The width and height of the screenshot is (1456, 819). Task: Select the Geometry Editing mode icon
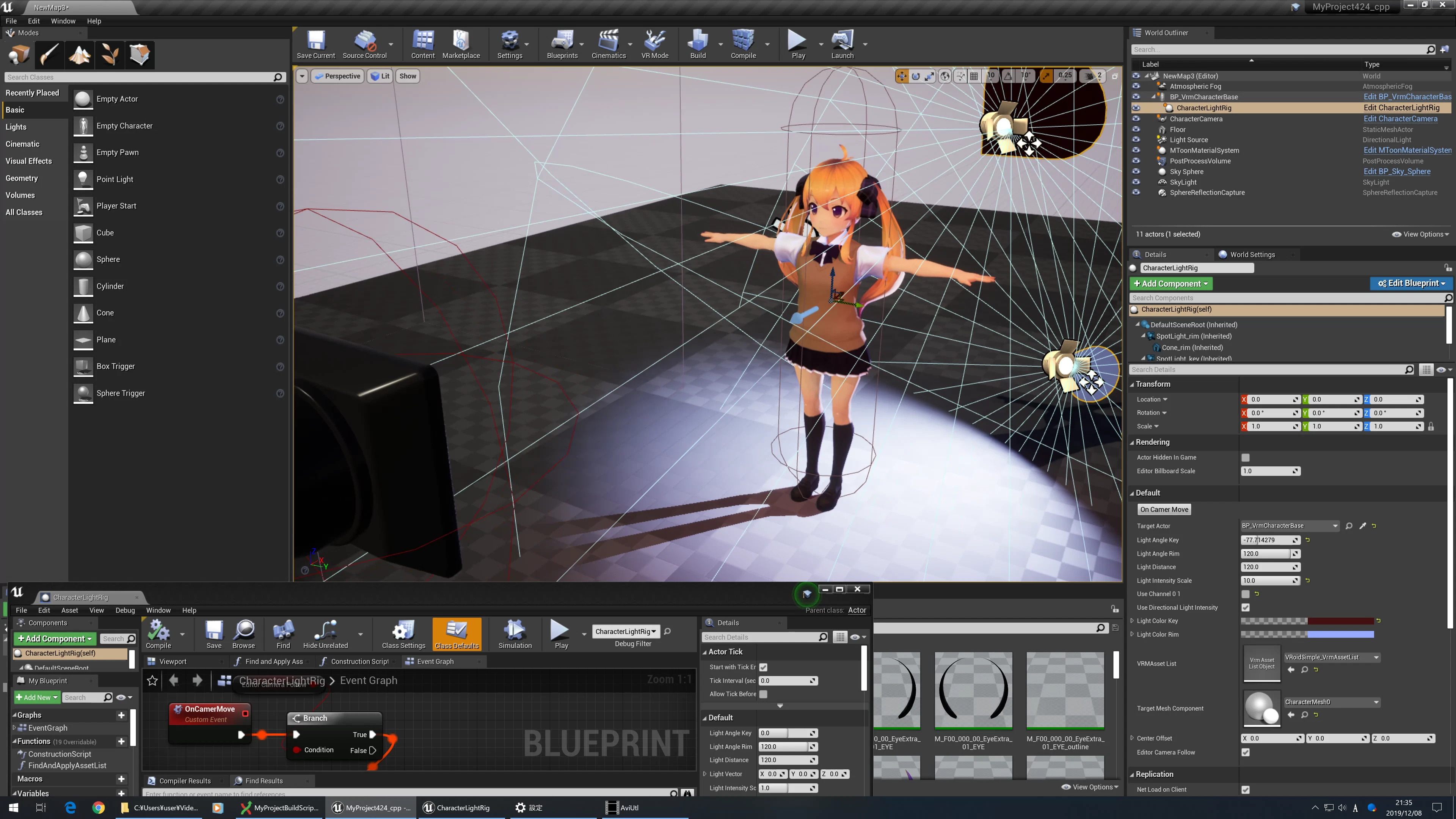tap(140, 55)
